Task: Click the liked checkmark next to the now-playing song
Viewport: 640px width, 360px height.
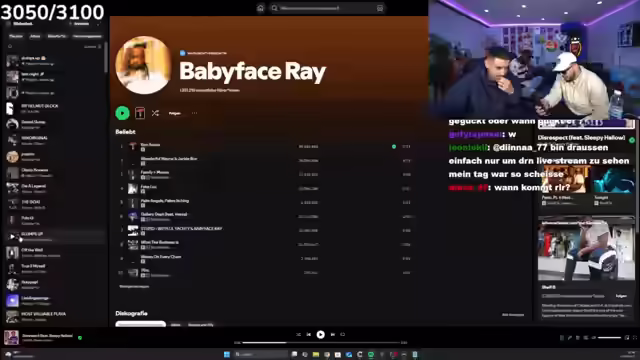Action: [x=80, y=338]
